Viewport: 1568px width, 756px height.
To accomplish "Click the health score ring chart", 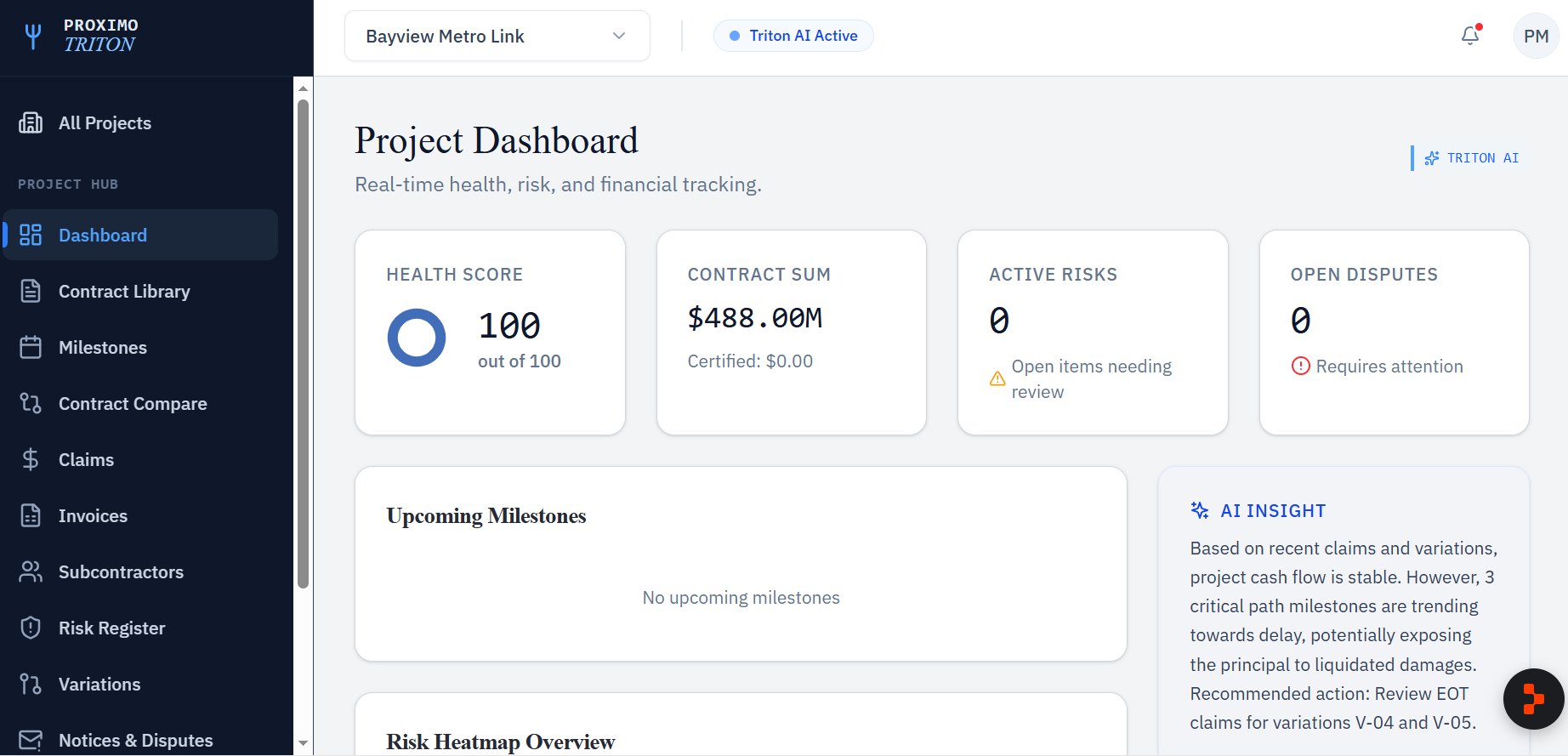I will [x=417, y=338].
